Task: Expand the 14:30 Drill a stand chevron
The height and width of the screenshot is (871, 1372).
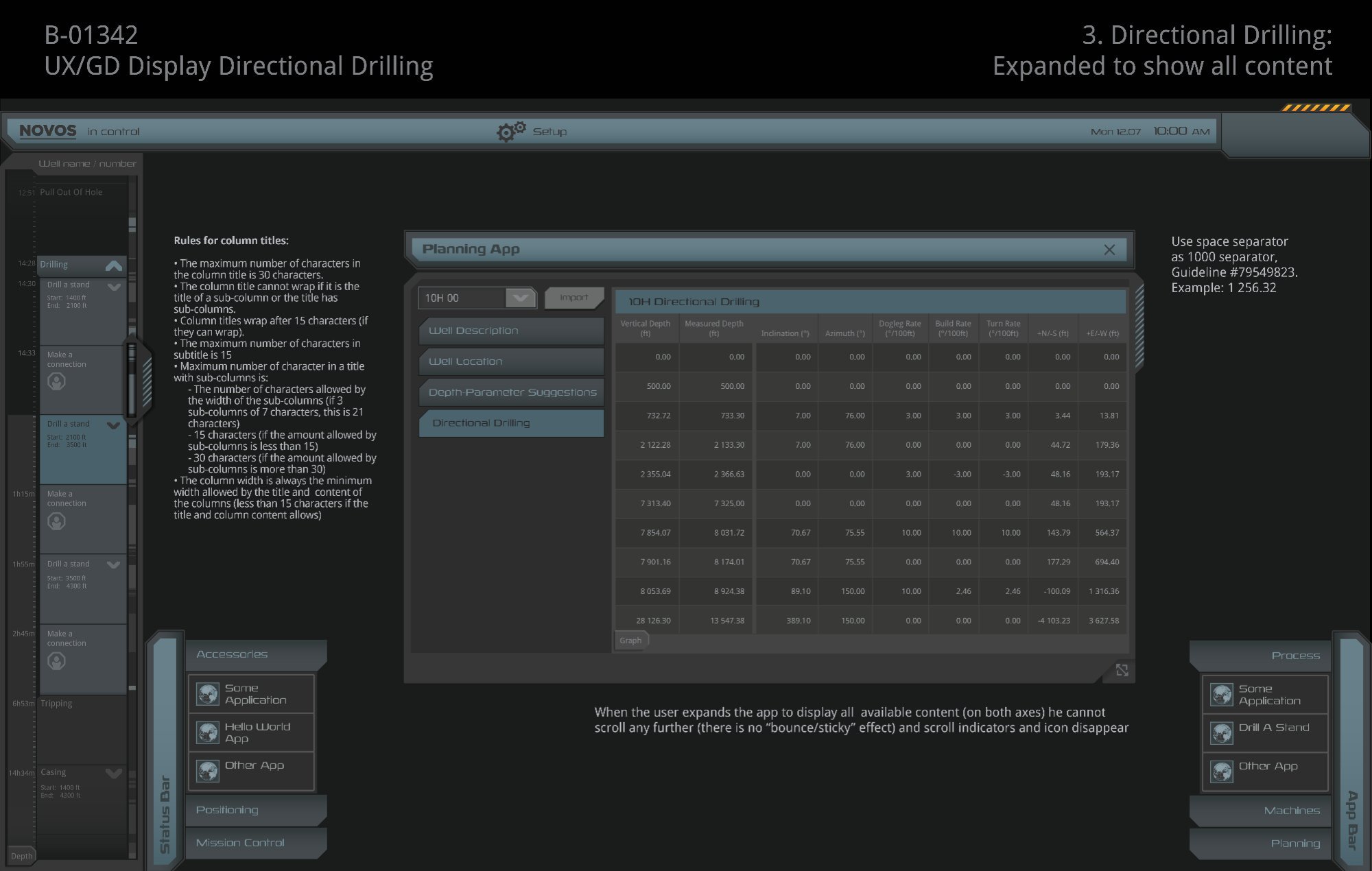Action: click(114, 287)
